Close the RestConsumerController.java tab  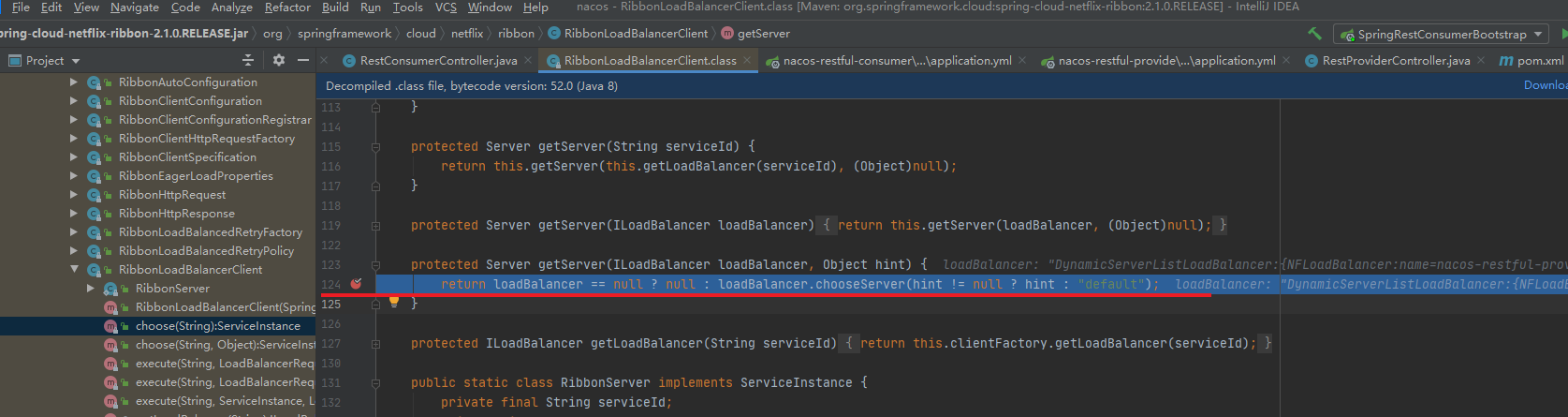point(528,60)
